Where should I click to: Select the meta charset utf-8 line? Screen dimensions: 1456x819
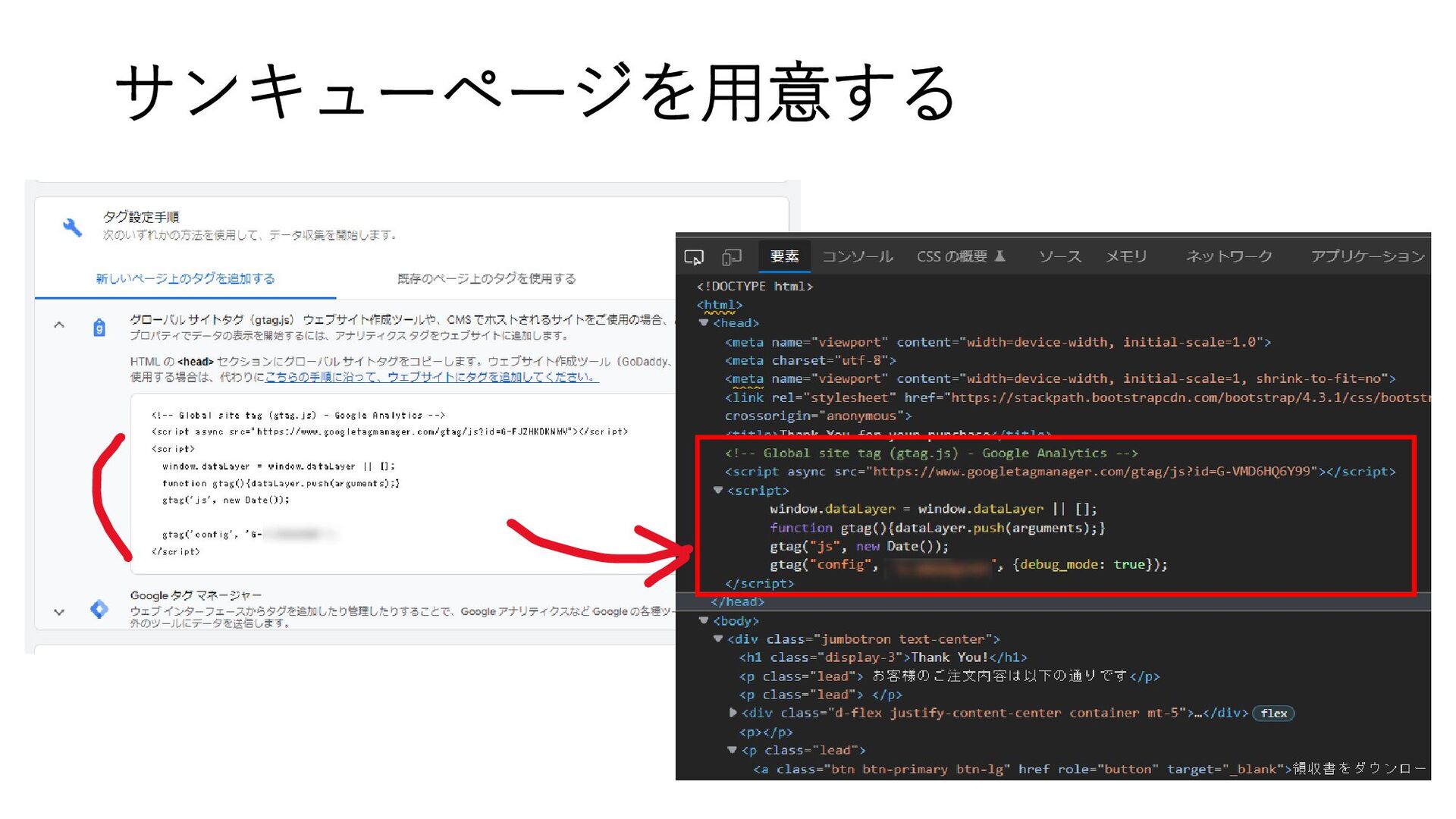pos(810,361)
